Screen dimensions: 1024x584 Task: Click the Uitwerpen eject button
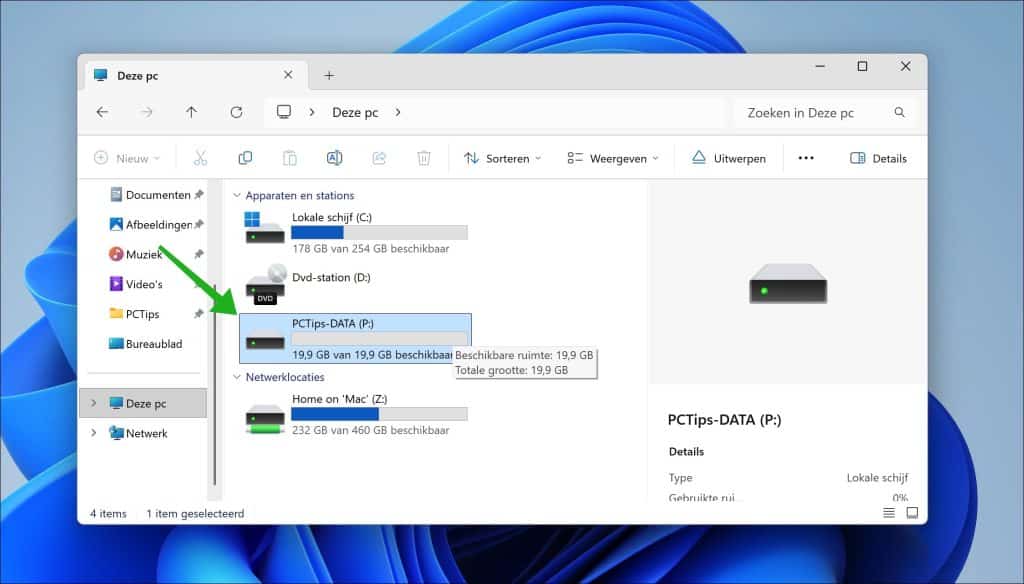pyautogui.click(x=727, y=158)
